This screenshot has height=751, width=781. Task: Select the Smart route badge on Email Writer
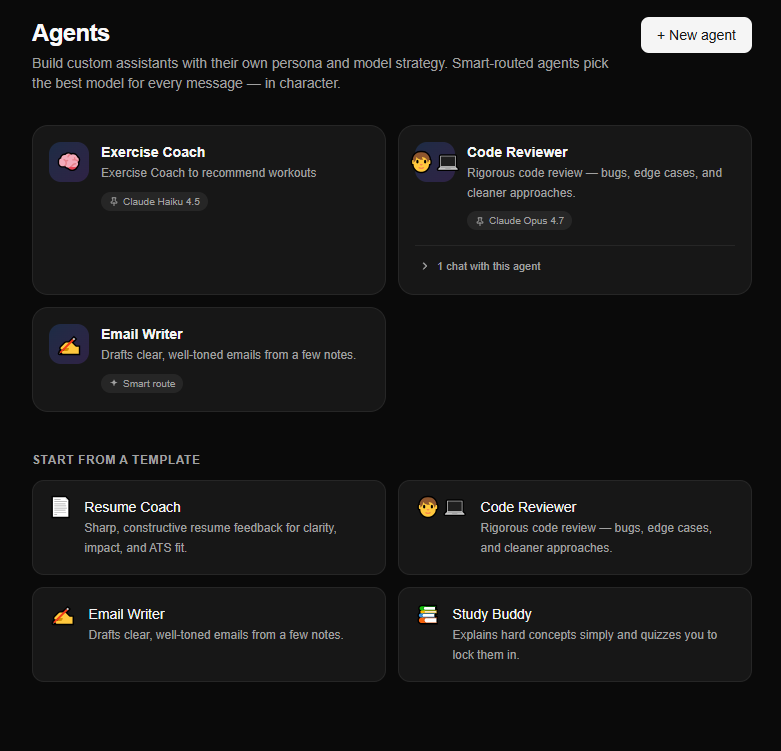[142, 383]
